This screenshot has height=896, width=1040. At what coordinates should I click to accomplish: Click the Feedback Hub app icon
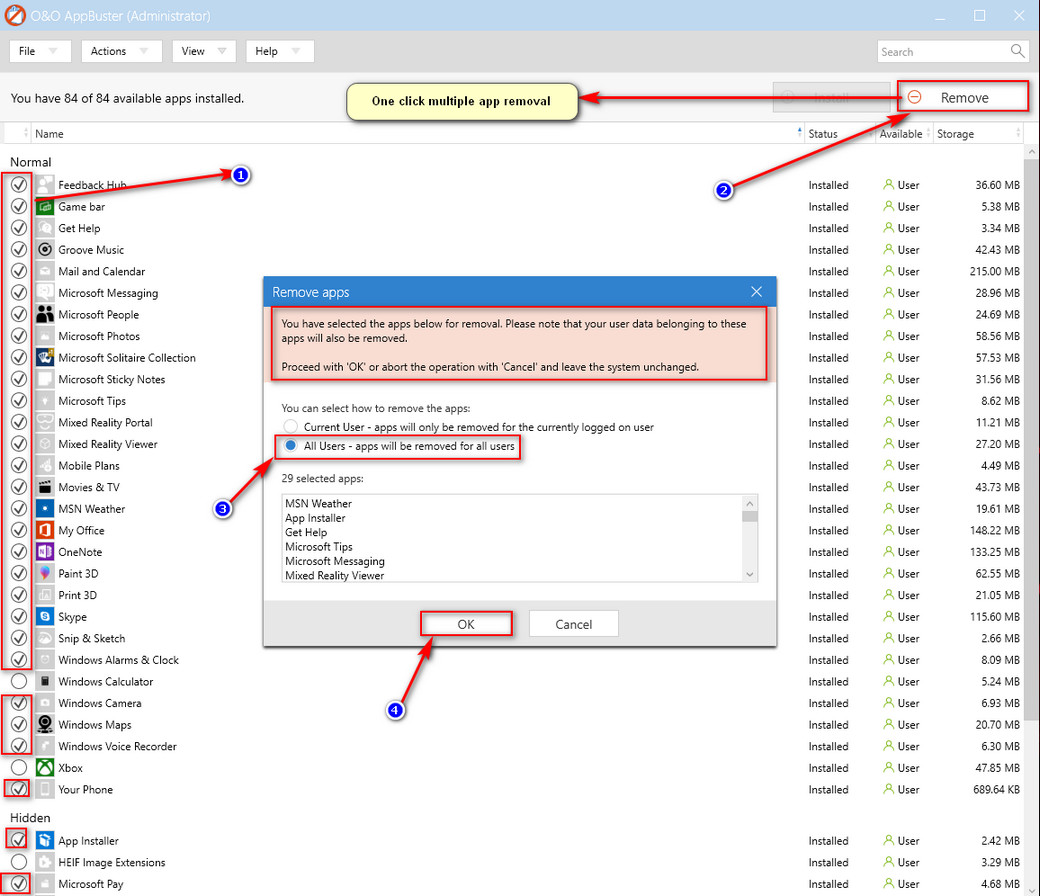44,184
